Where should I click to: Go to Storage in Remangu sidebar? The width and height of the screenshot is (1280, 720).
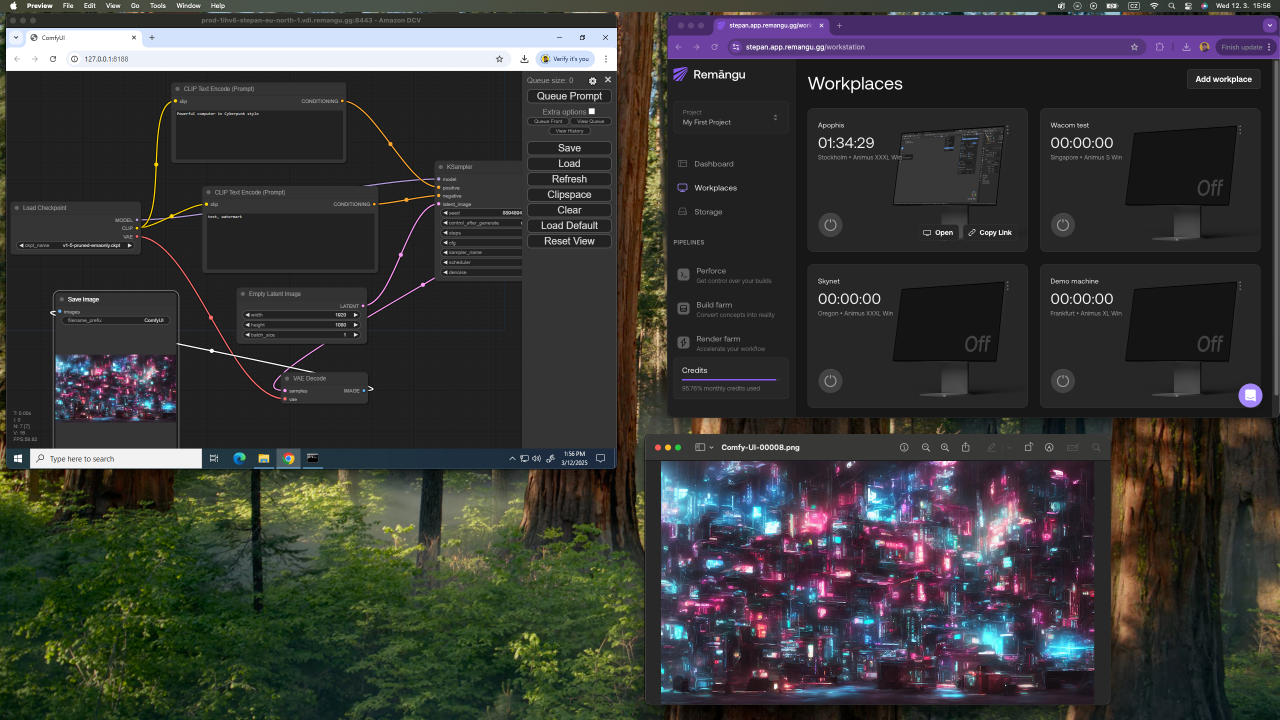pos(708,212)
